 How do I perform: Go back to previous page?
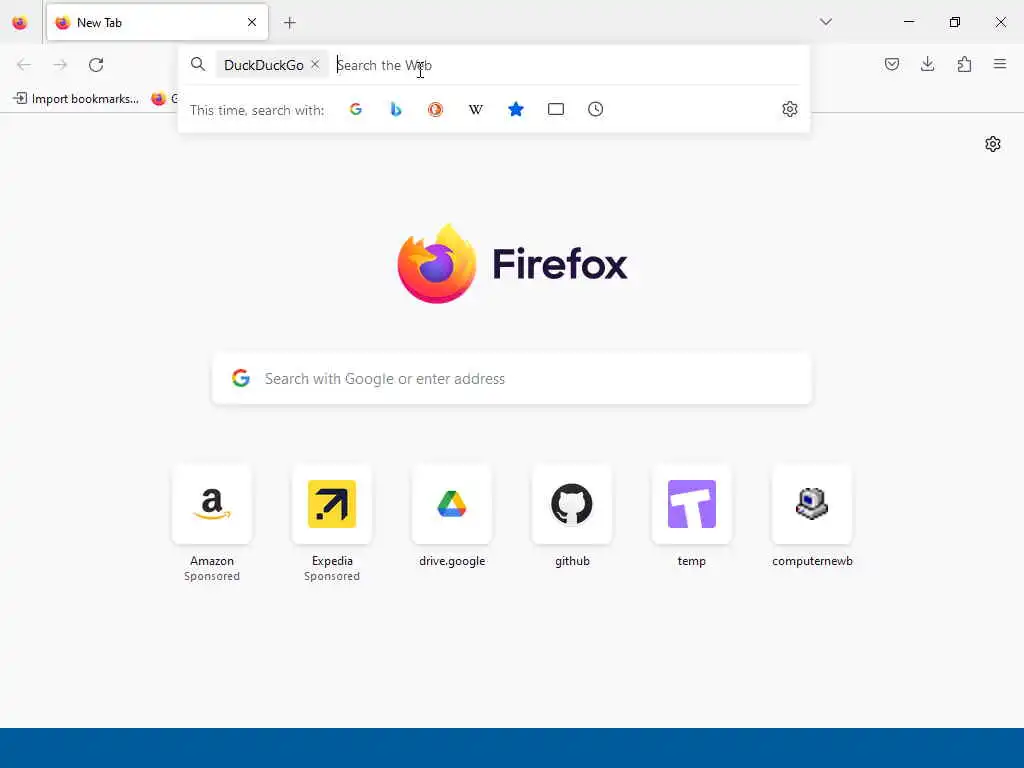tap(24, 65)
